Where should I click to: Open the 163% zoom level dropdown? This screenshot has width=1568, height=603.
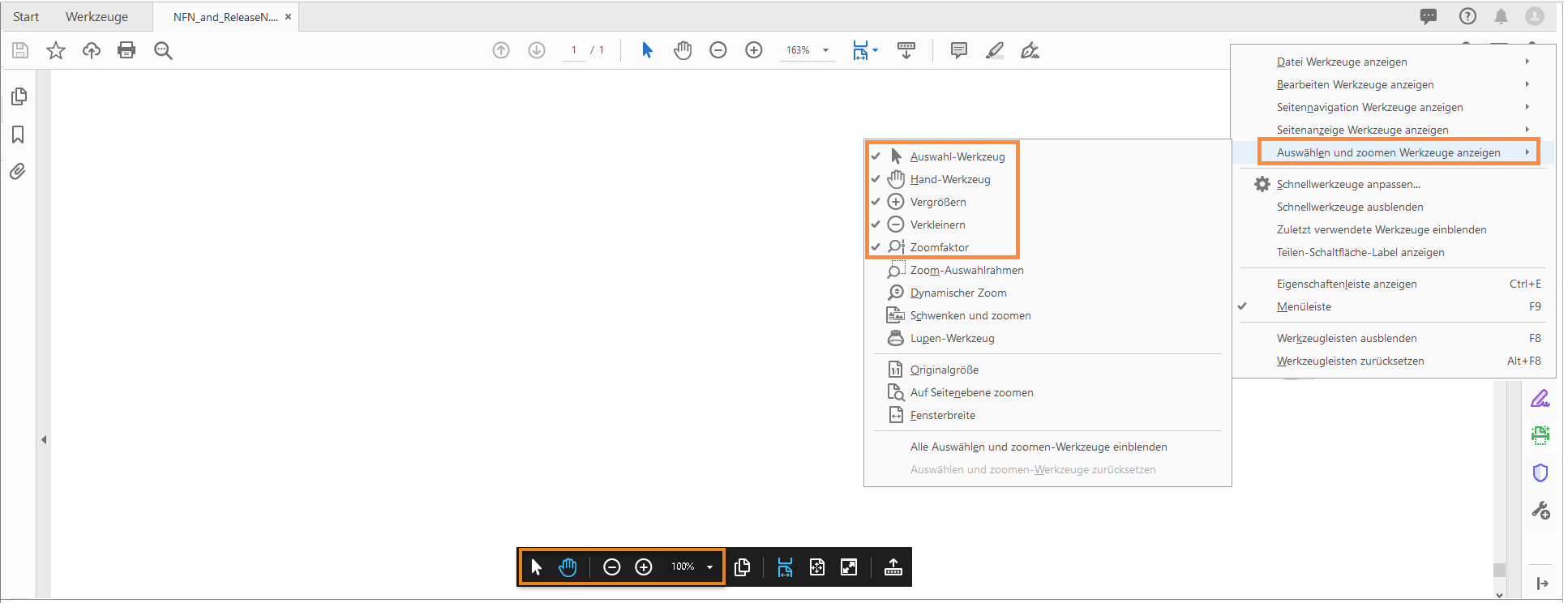[x=826, y=50]
